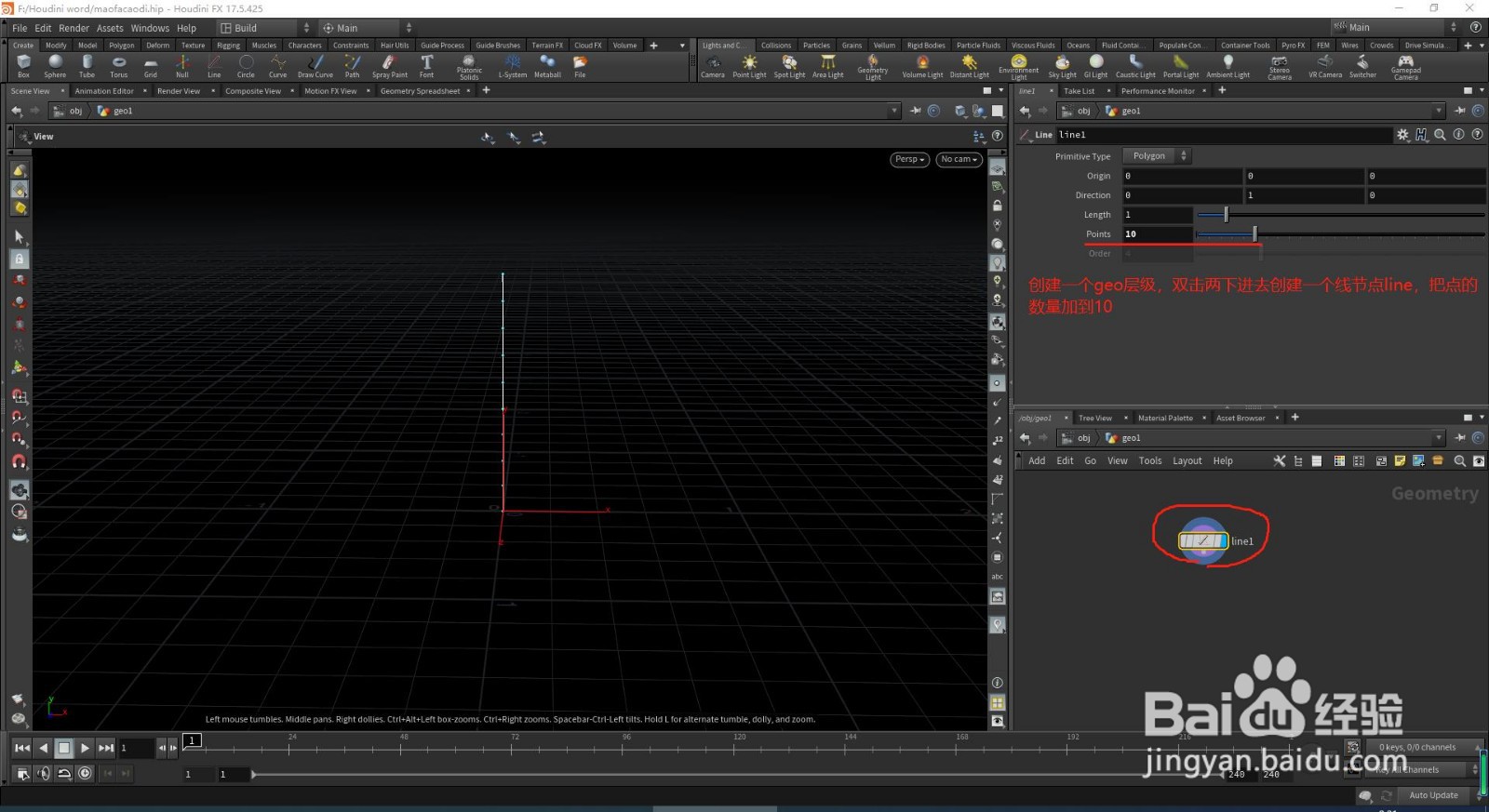Add a Distant Light
Image resolution: width=1489 pixels, height=812 pixels.
pyautogui.click(x=969, y=66)
